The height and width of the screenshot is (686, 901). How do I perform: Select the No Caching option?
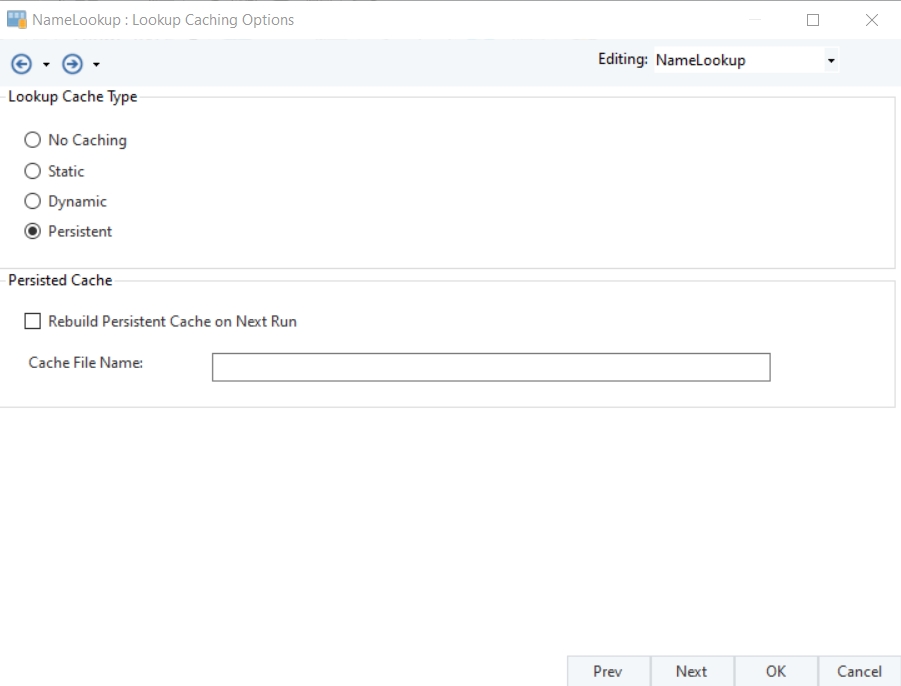[33, 140]
